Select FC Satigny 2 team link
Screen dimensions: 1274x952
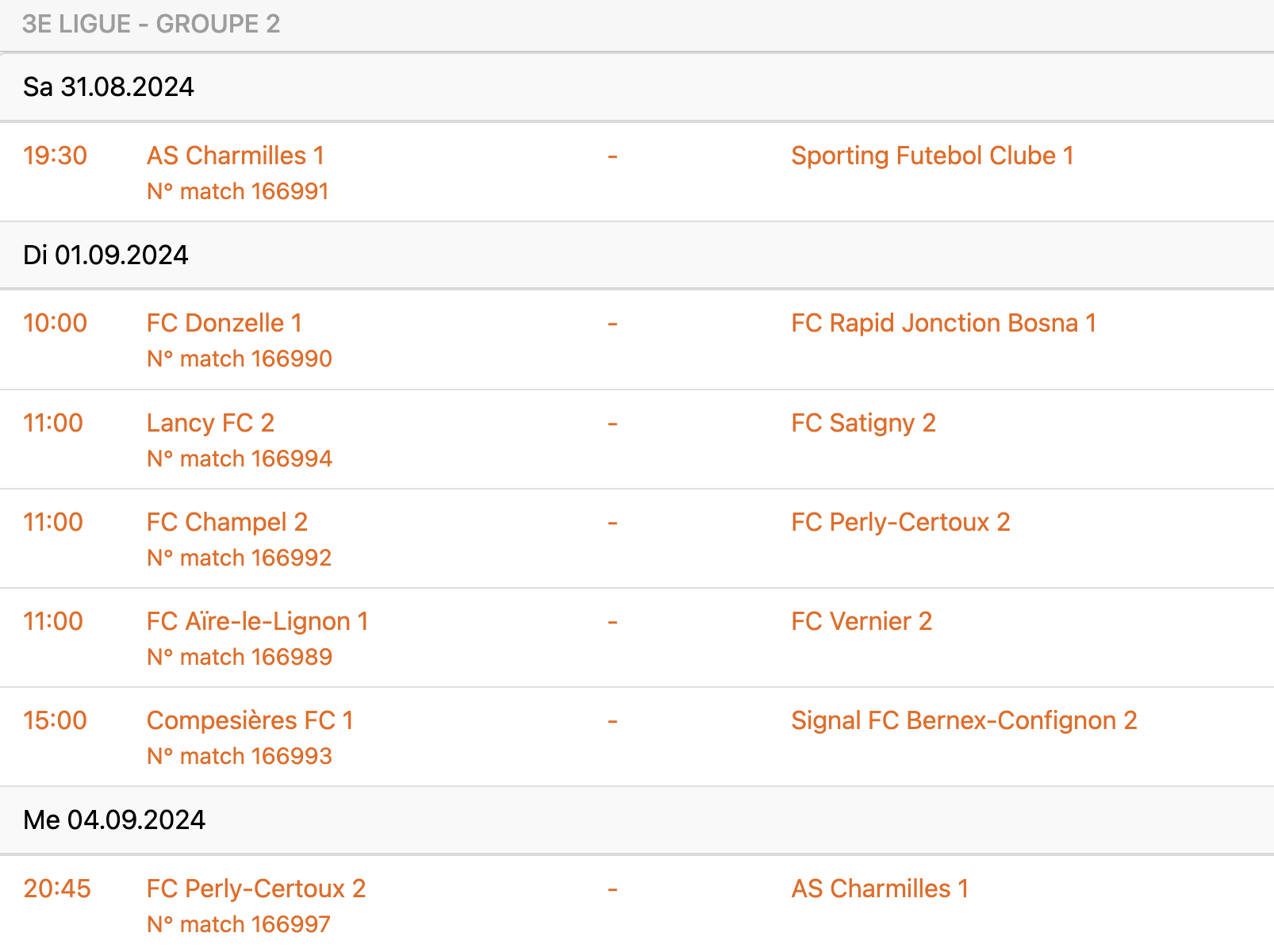(x=863, y=423)
